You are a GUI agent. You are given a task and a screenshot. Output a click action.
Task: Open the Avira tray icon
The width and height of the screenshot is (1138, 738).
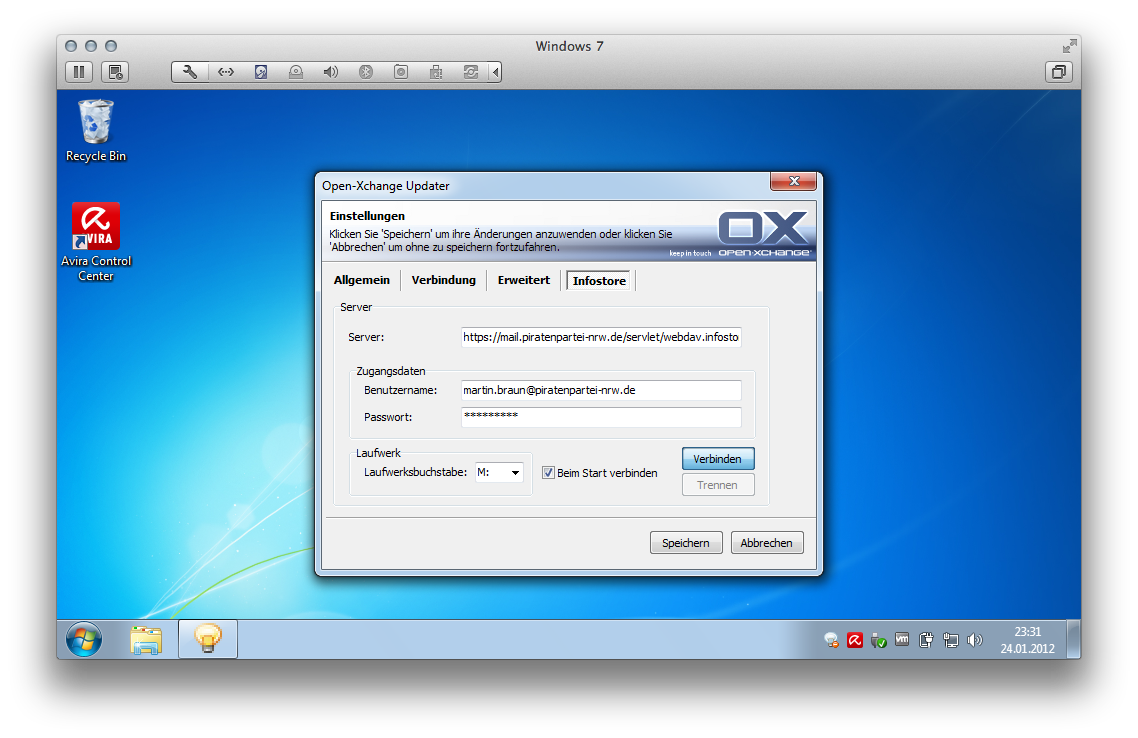click(855, 640)
